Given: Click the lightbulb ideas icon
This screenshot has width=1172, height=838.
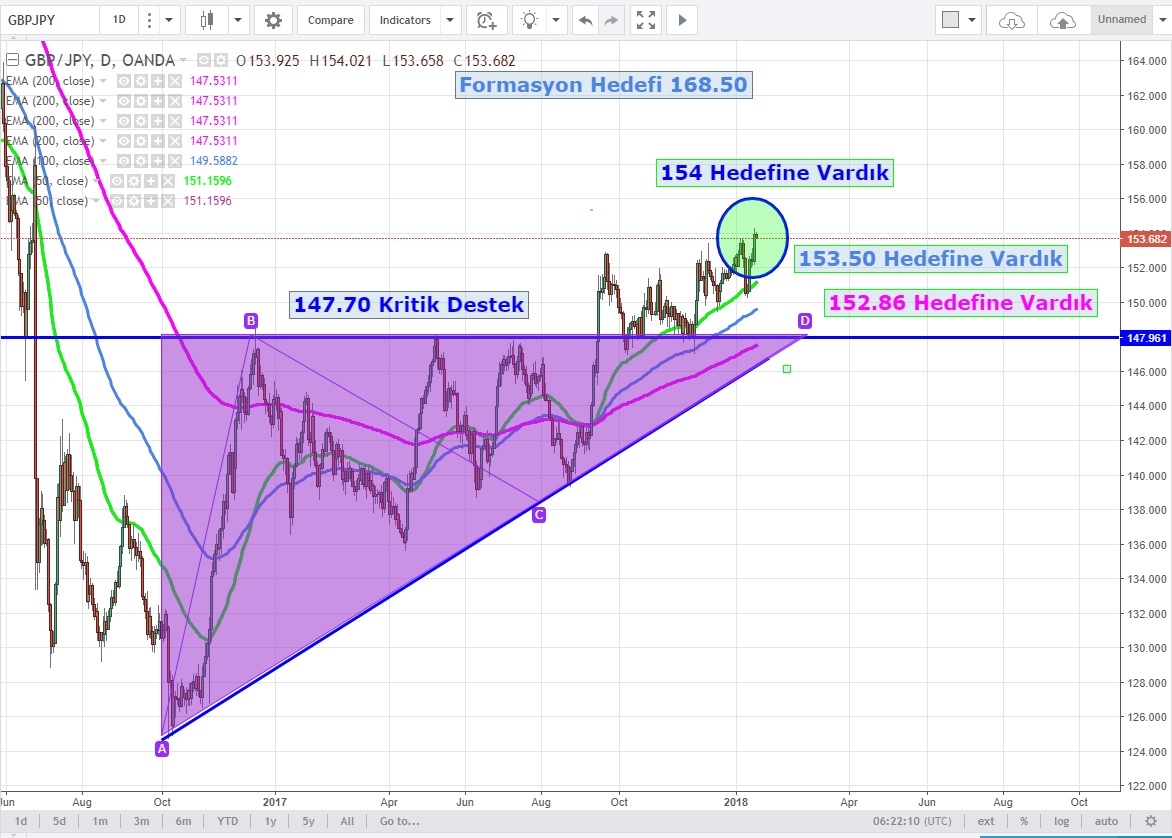Looking at the screenshot, I should point(530,20).
